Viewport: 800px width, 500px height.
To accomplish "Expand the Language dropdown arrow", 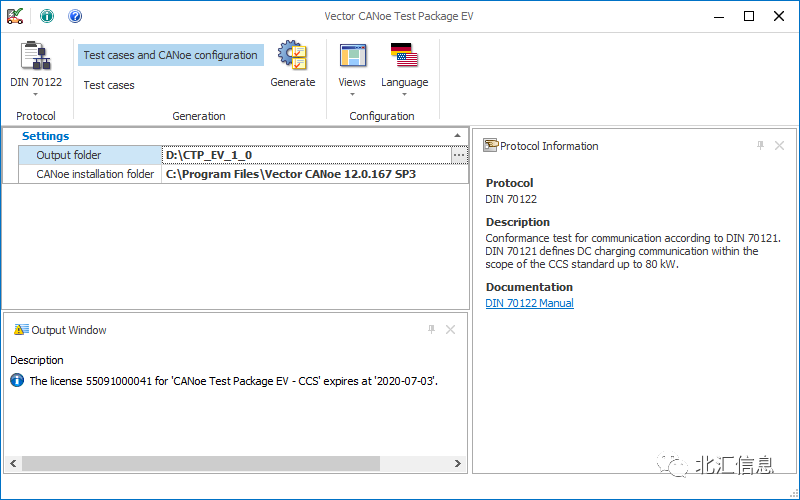I will [404, 94].
